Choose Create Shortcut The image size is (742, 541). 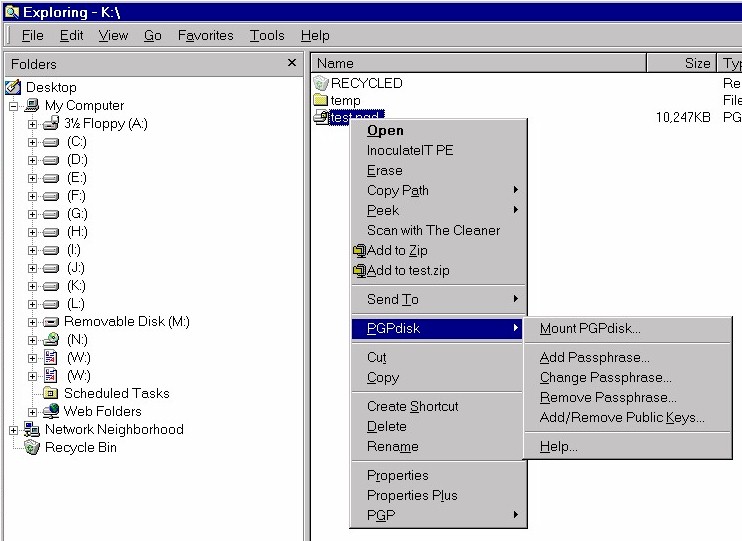pyautogui.click(x=439, y=406)
